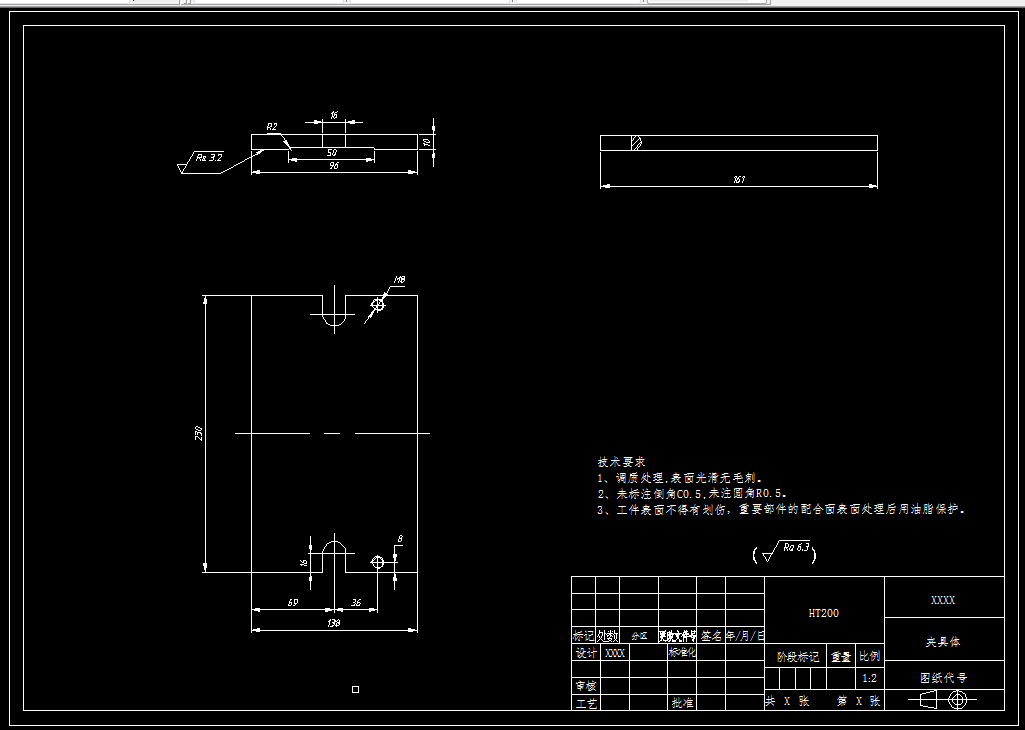Click the Ra 6.3 roughness symbol in parentheses
Screen dimensions: 1025x730
tap(785, 553)
